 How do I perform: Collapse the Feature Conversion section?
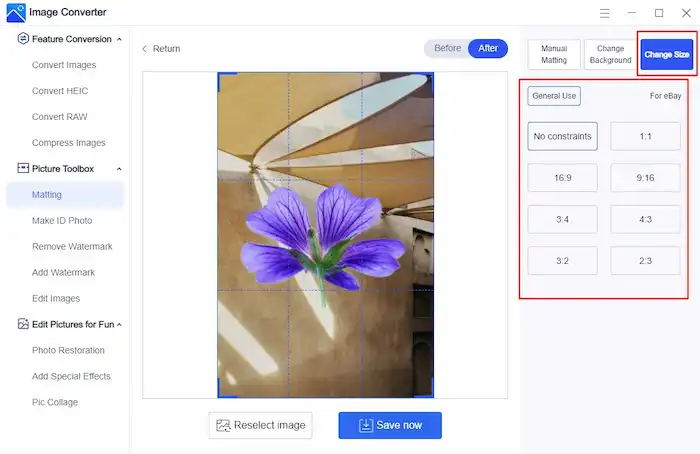(120, 39)
